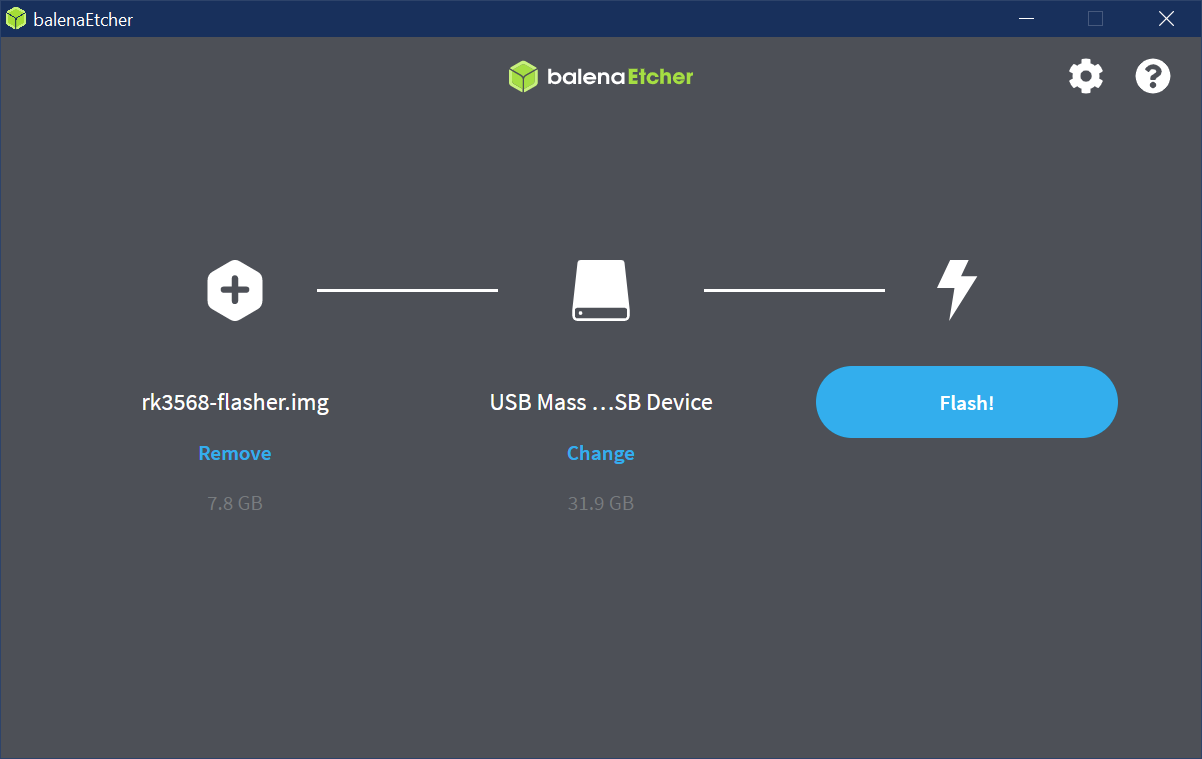Change the selected USB Mass Storage device
This screenshot has height=759, width=1202.
click(x=600, y=453)
